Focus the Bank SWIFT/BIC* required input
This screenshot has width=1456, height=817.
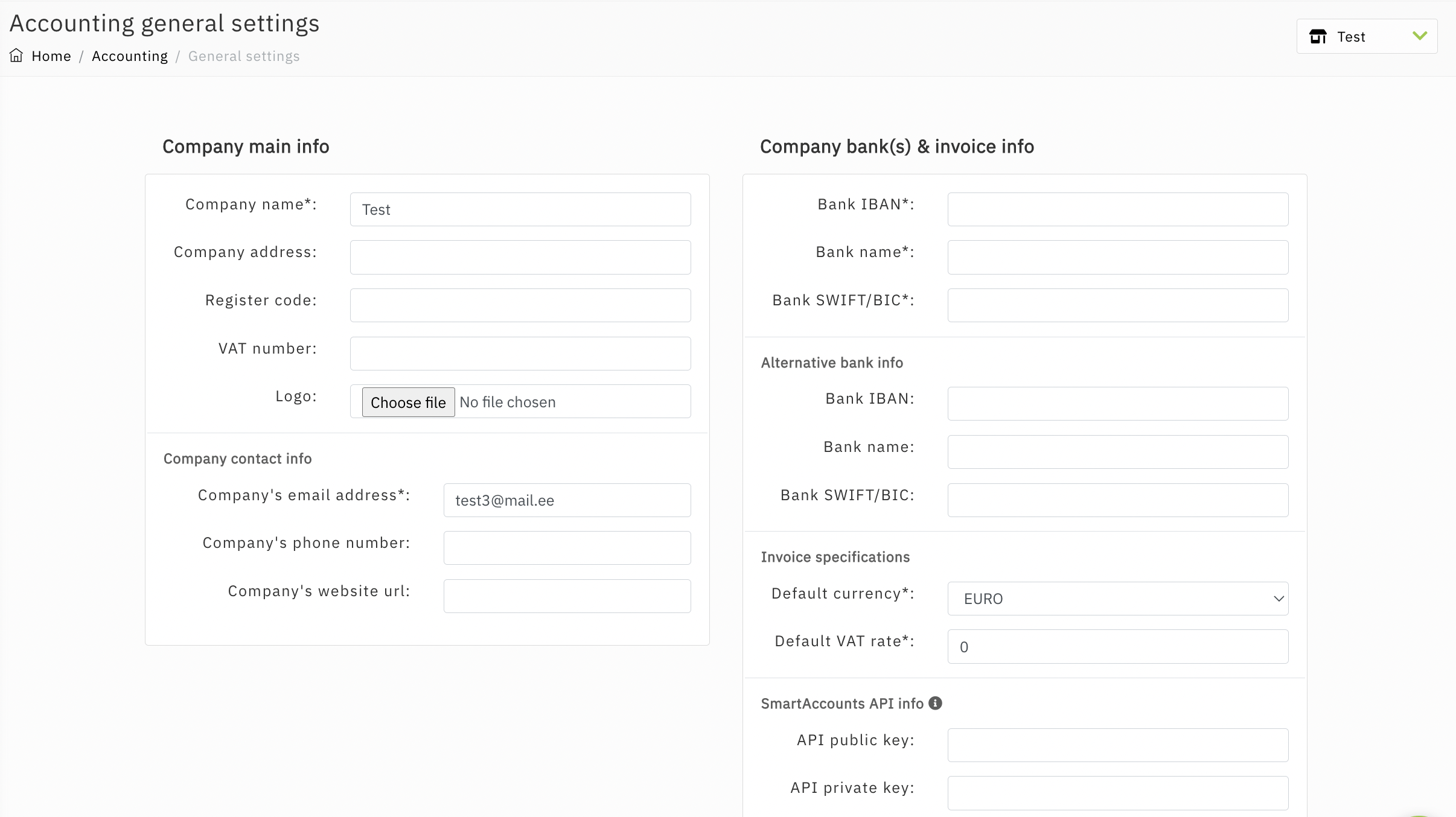click(1117, 305)
